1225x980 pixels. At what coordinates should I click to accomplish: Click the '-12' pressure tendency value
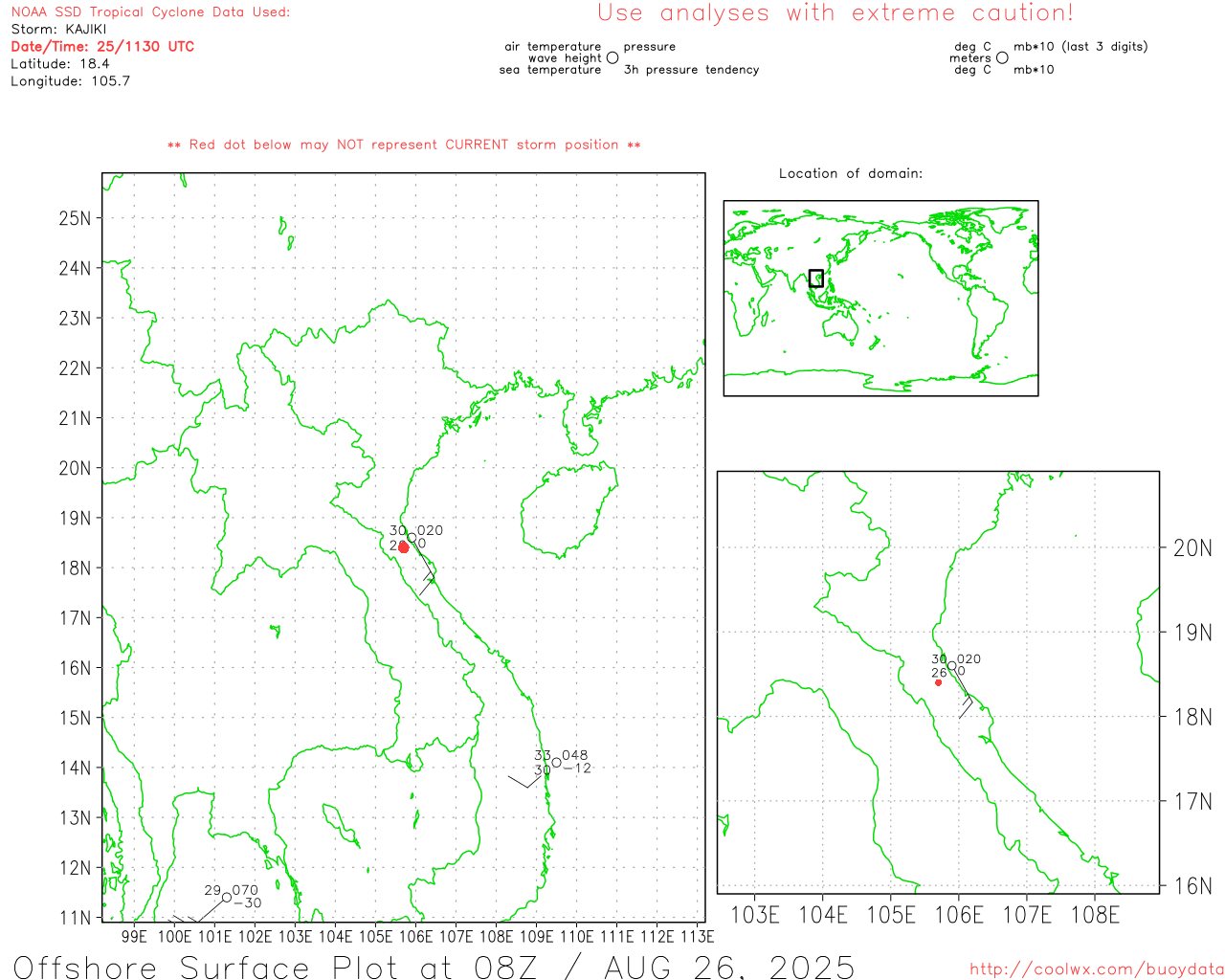coord(577,768)
